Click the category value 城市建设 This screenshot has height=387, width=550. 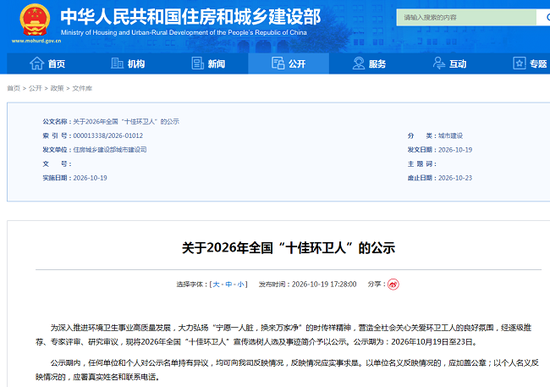pos(450,136)
